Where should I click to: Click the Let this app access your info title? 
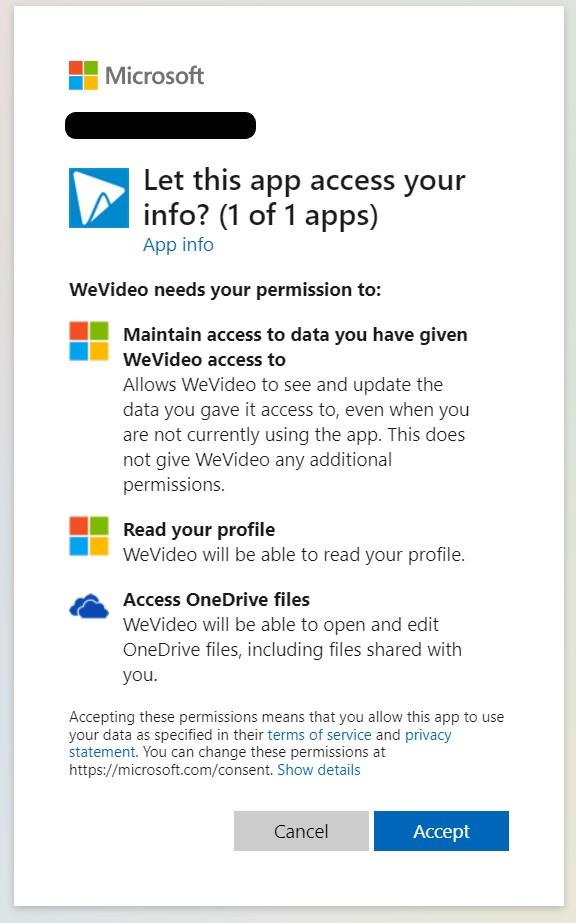point(304,197)
